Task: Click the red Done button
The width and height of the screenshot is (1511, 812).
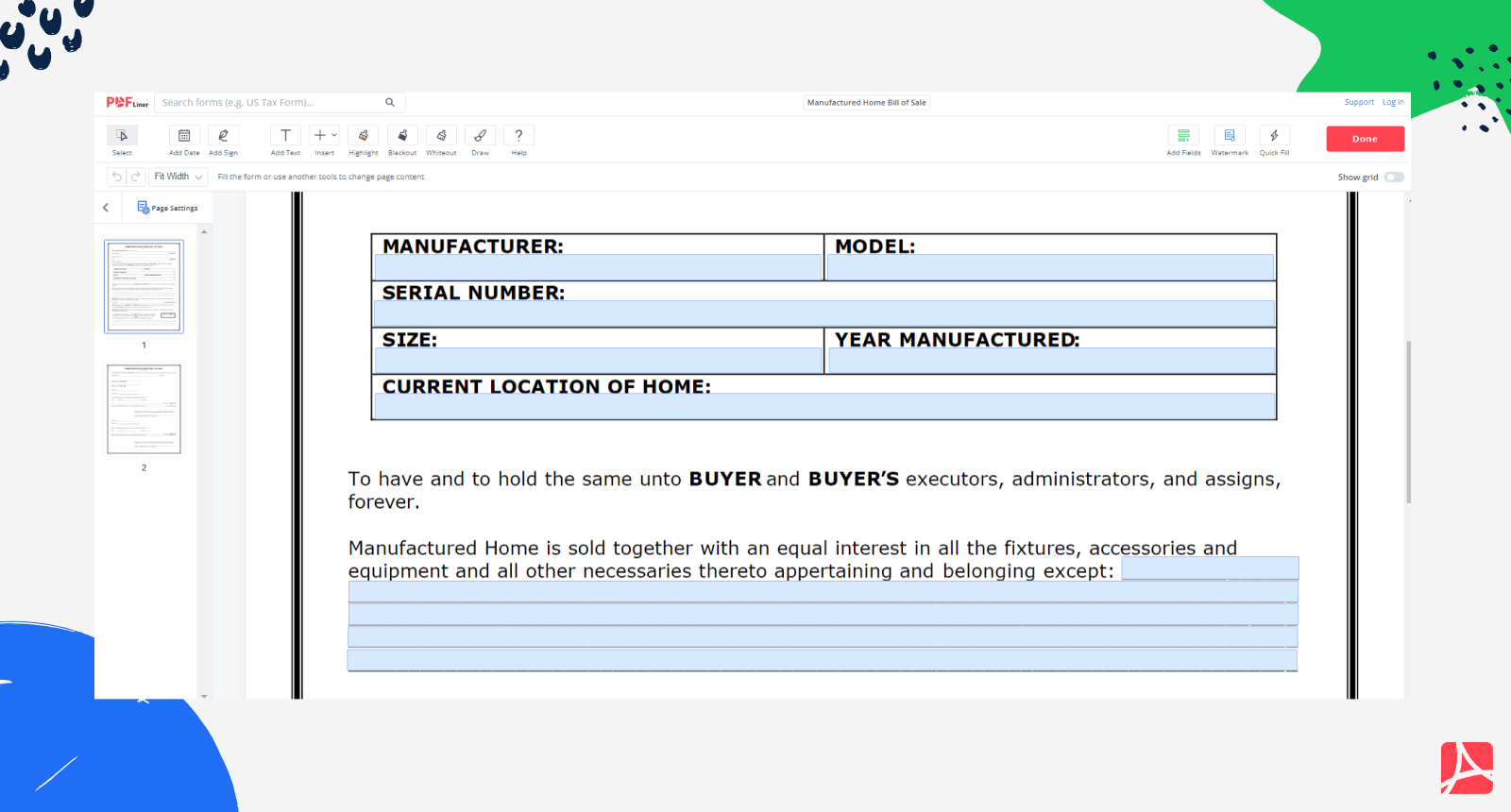Action: (x=1365, y=139)
